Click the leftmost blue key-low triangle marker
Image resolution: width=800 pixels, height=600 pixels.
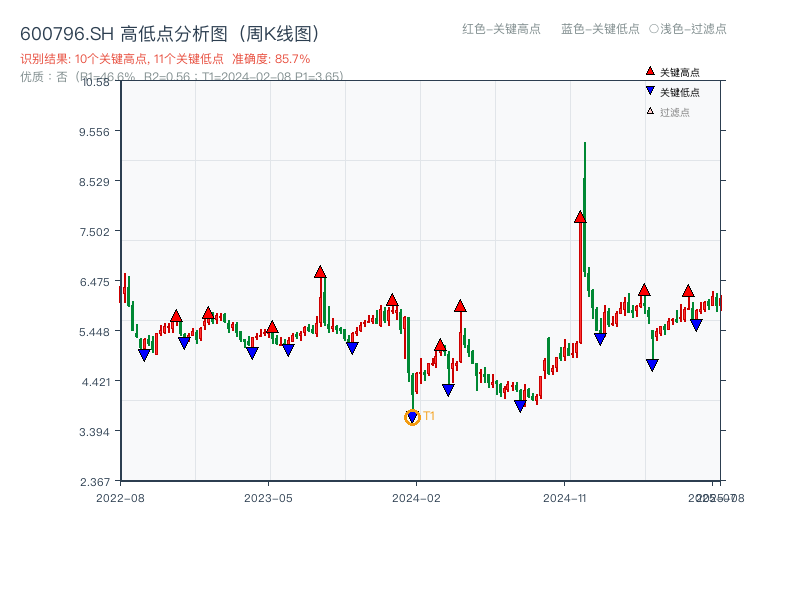144,354
